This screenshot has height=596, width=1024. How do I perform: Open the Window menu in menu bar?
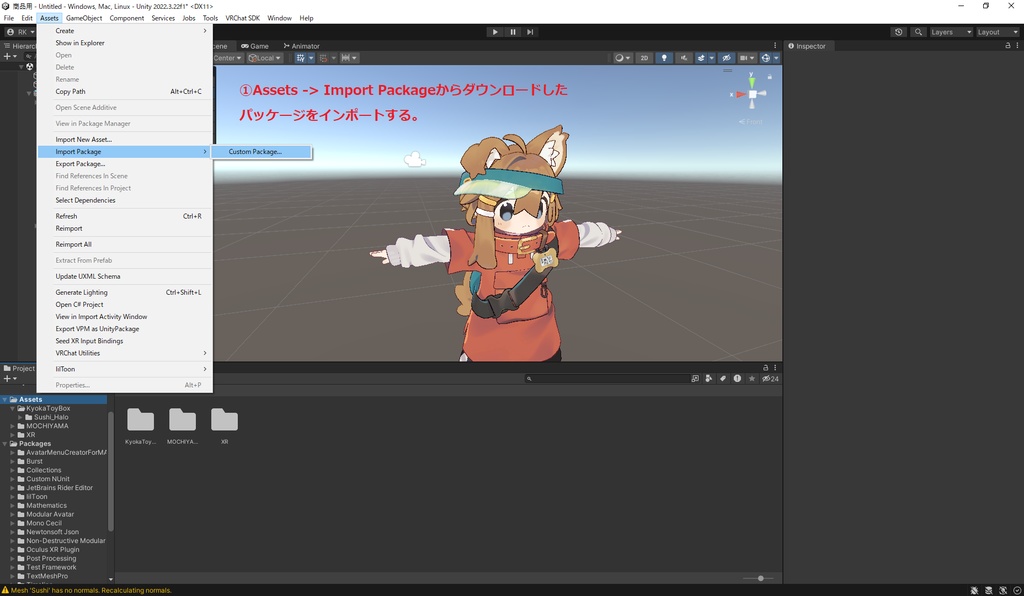click(x=279, y=18)
